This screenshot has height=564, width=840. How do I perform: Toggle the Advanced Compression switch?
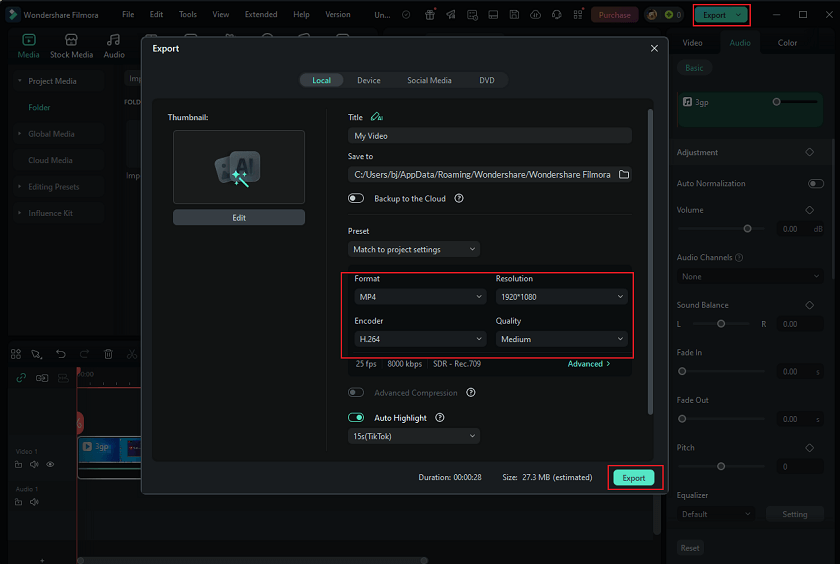(356, 393)
